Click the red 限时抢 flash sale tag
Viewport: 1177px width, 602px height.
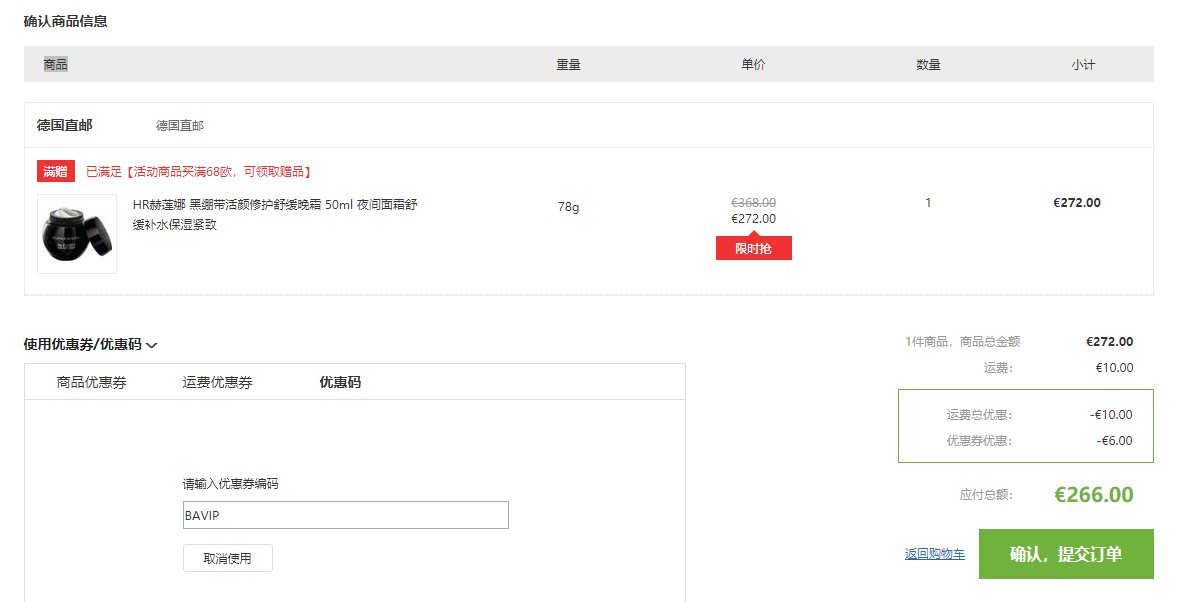point(754,248)
